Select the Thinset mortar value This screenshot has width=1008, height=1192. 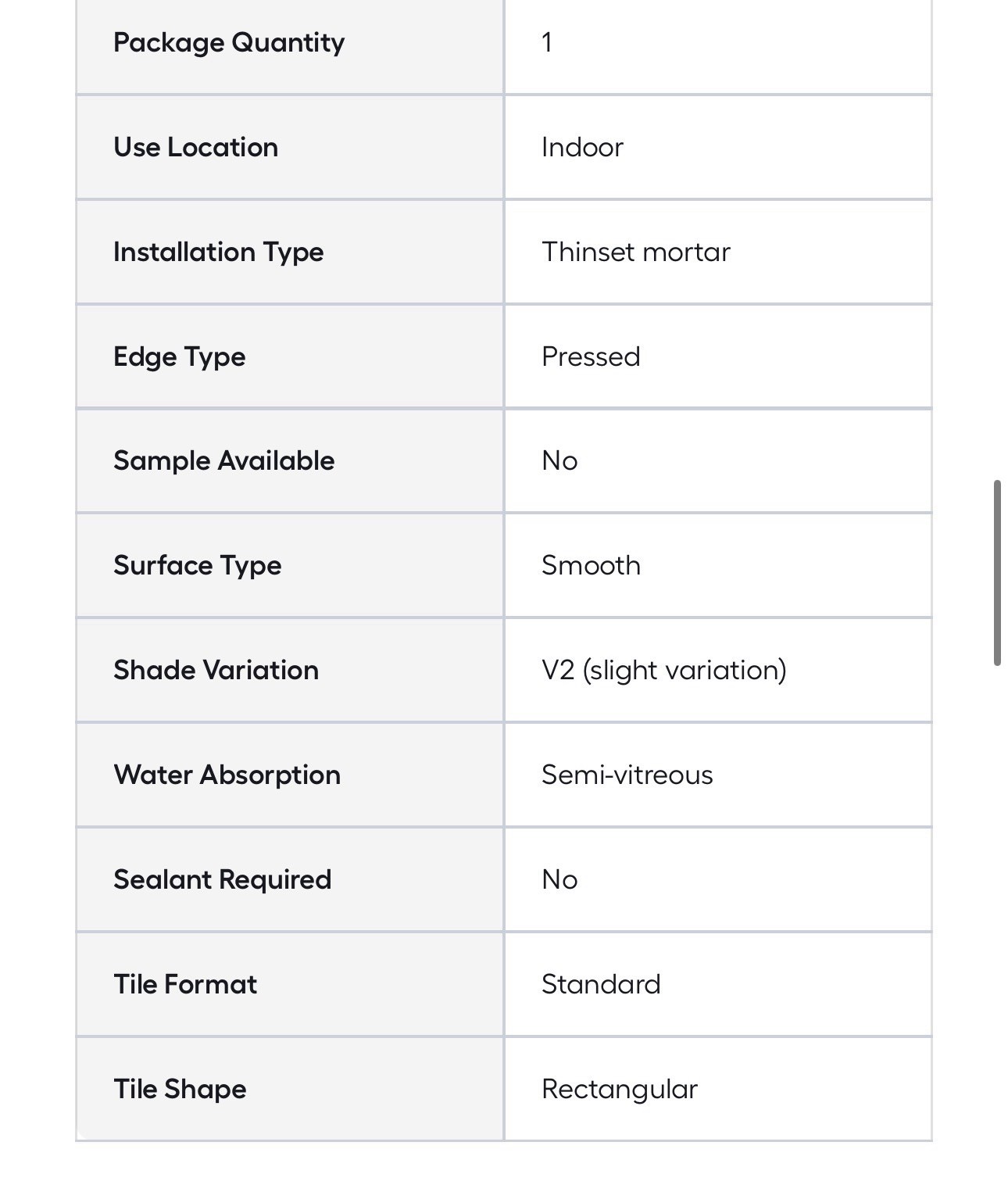(x=636, y=252)
